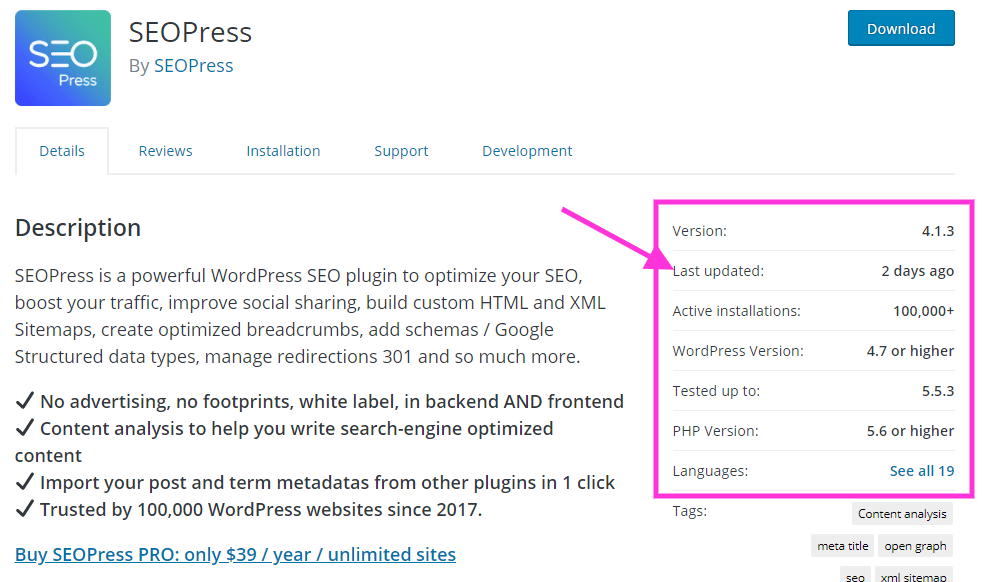Click the SEOPress plugin title heading
This screenshot has height=582, width=984.
click(190, 32)
